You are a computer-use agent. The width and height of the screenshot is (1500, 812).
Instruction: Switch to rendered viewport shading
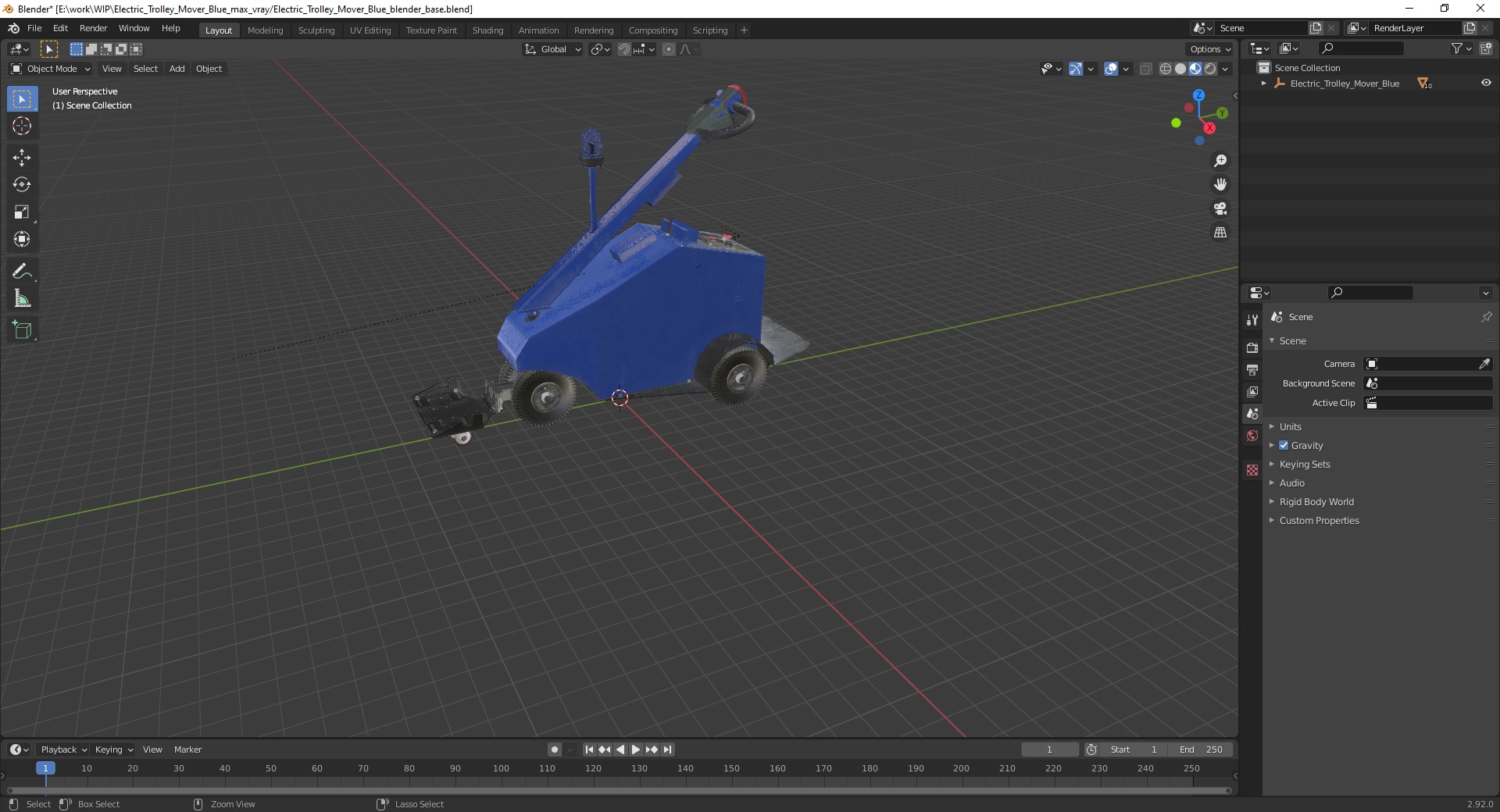pyautogui.click(x=1210, y=69)
